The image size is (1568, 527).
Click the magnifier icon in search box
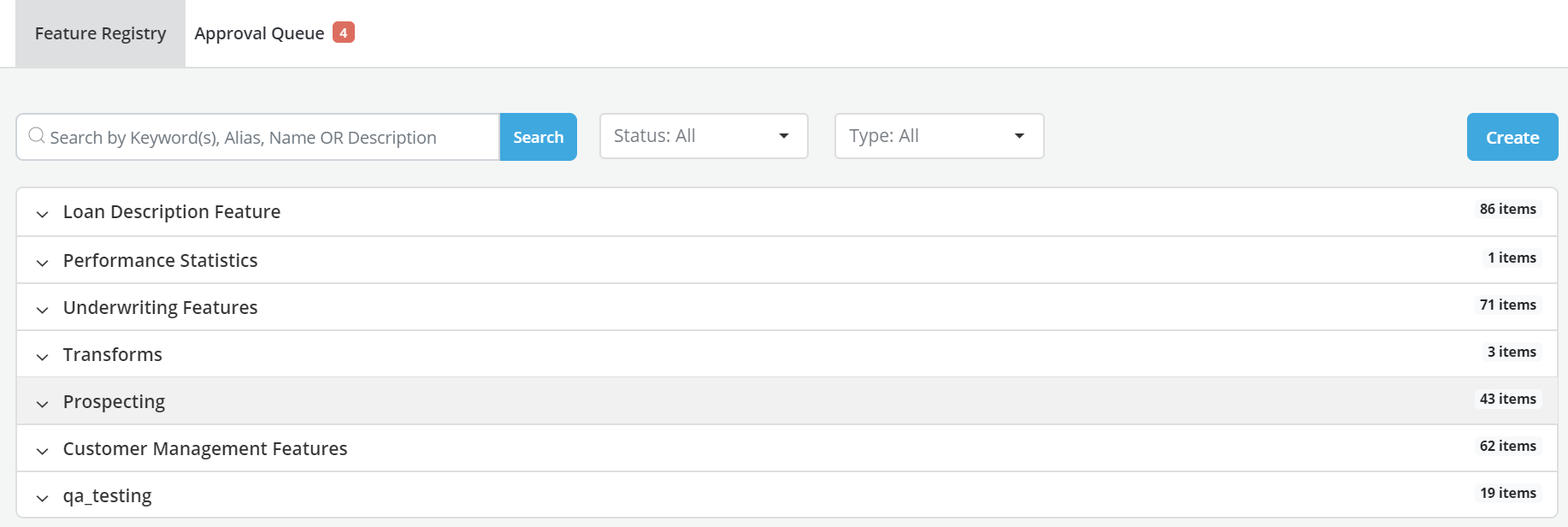click(x=37, y=136)
